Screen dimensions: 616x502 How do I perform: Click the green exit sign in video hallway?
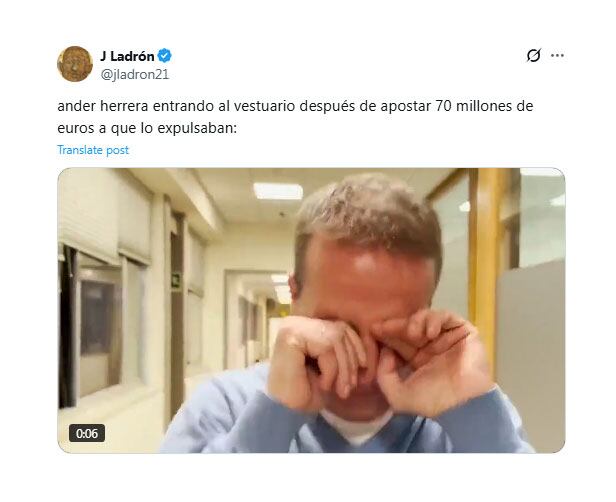click(176, 281)
